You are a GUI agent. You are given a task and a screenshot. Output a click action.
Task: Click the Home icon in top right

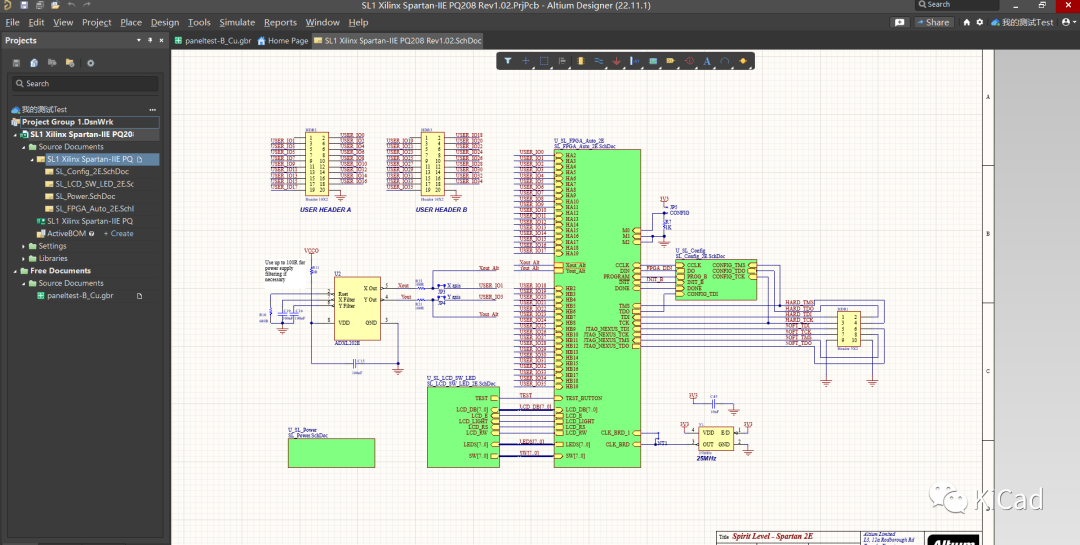(x=966, y=22)
